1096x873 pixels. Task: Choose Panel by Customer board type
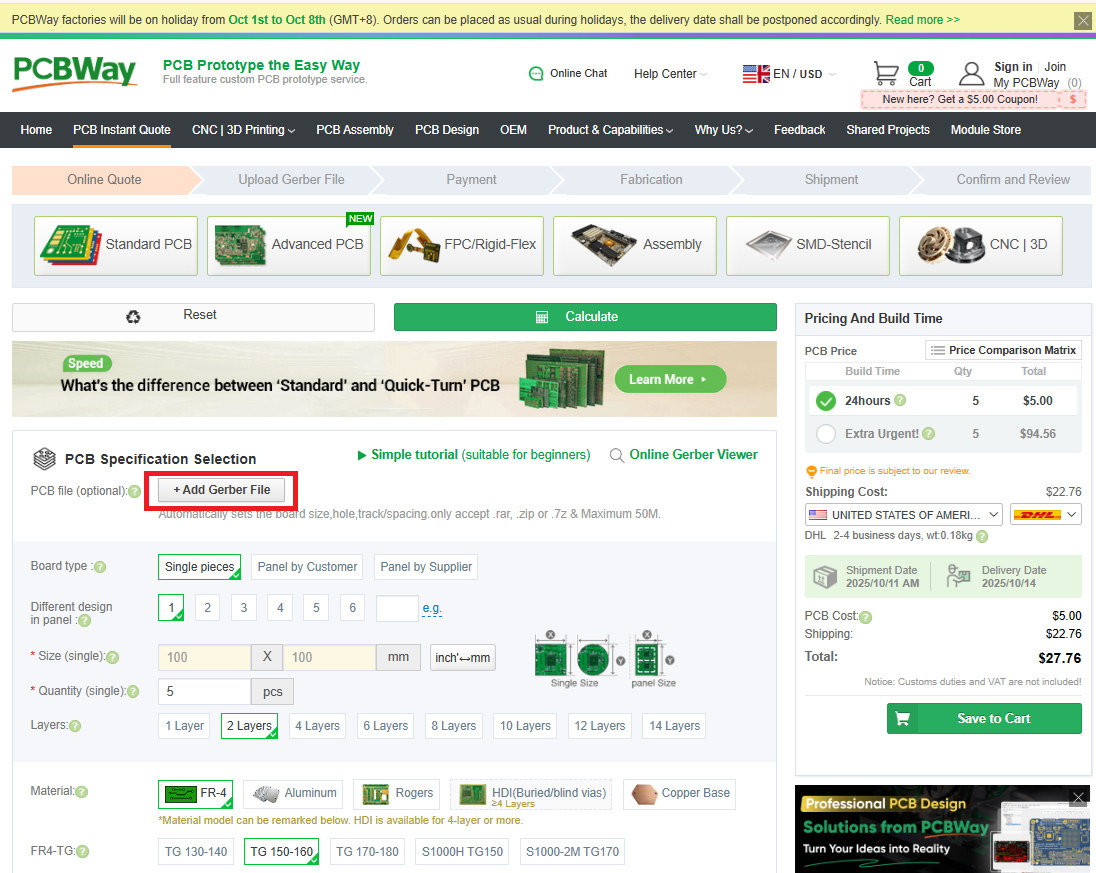(x=307, y=567)
